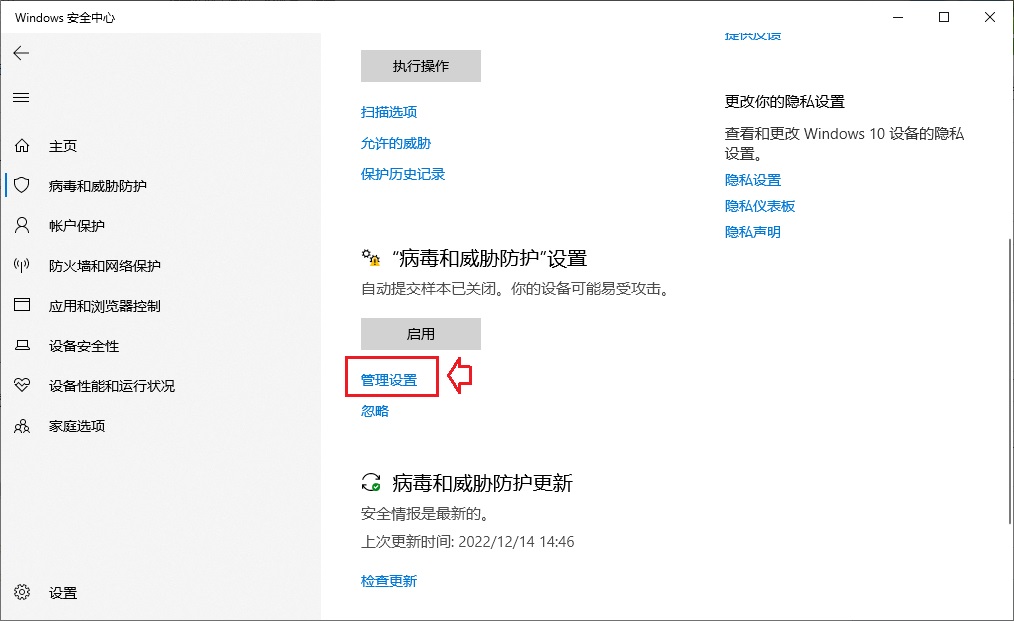
Task: Click the 忽略 link
Action: [x=374, y=411]
